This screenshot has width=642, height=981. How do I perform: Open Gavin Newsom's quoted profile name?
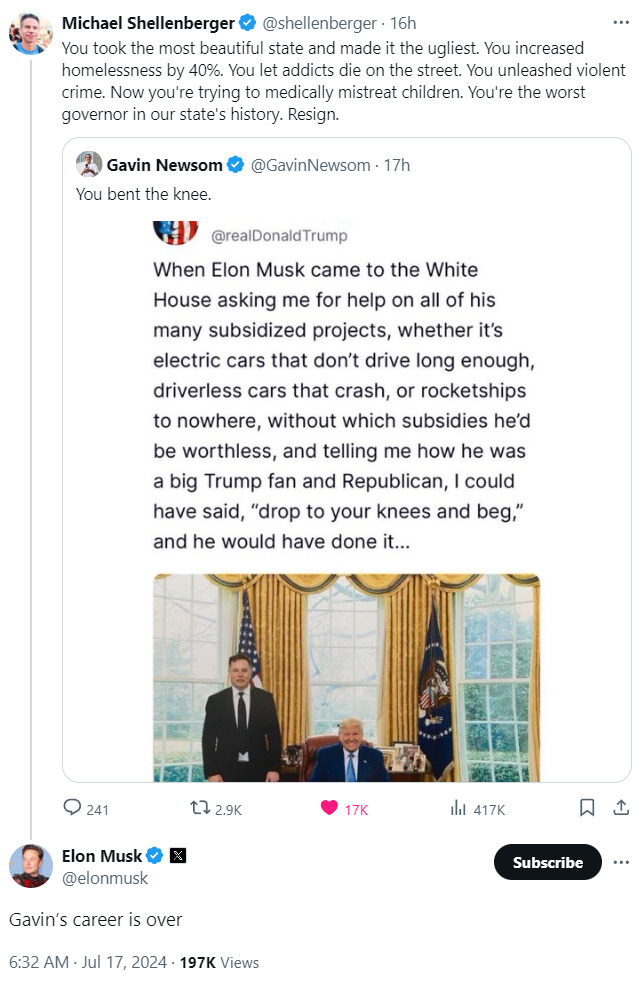[x=165, y=165]
